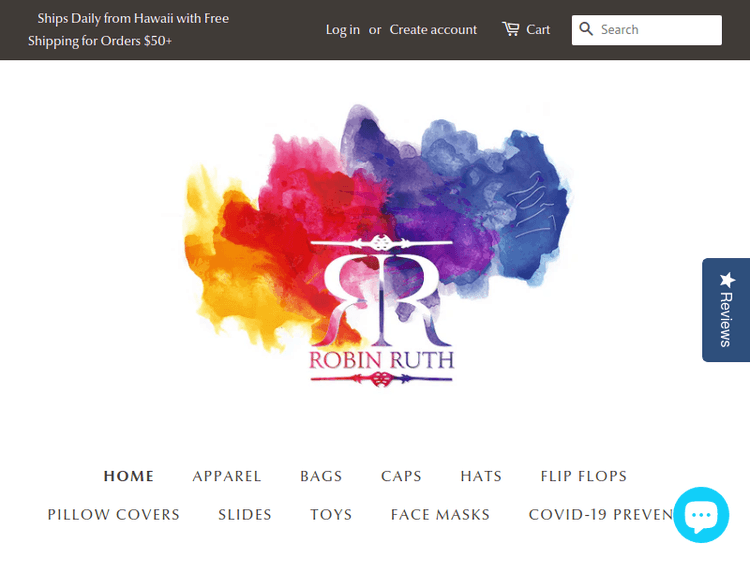
Task: Open the CAPS category
Action: pos(401,476)
